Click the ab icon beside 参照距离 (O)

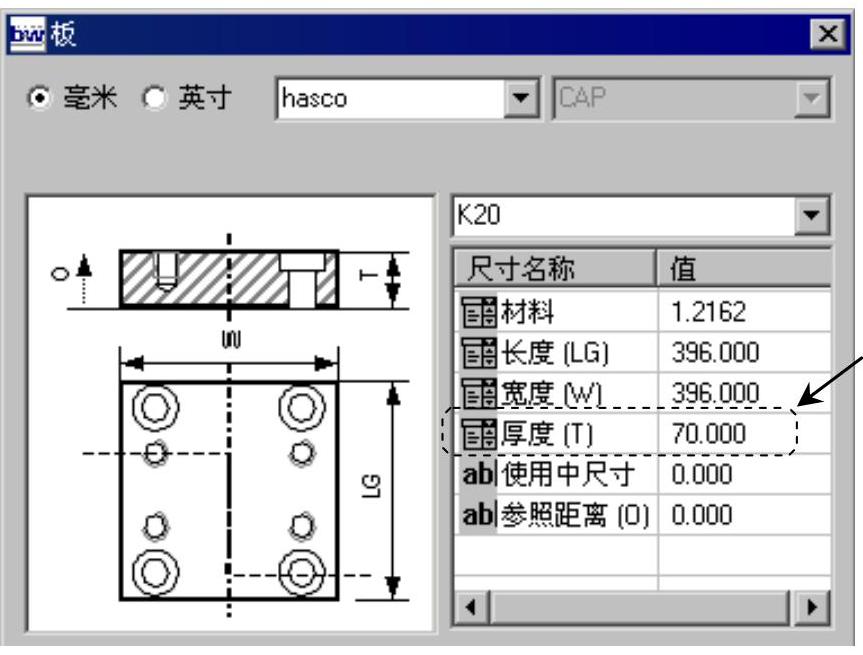tap(478, 515)
